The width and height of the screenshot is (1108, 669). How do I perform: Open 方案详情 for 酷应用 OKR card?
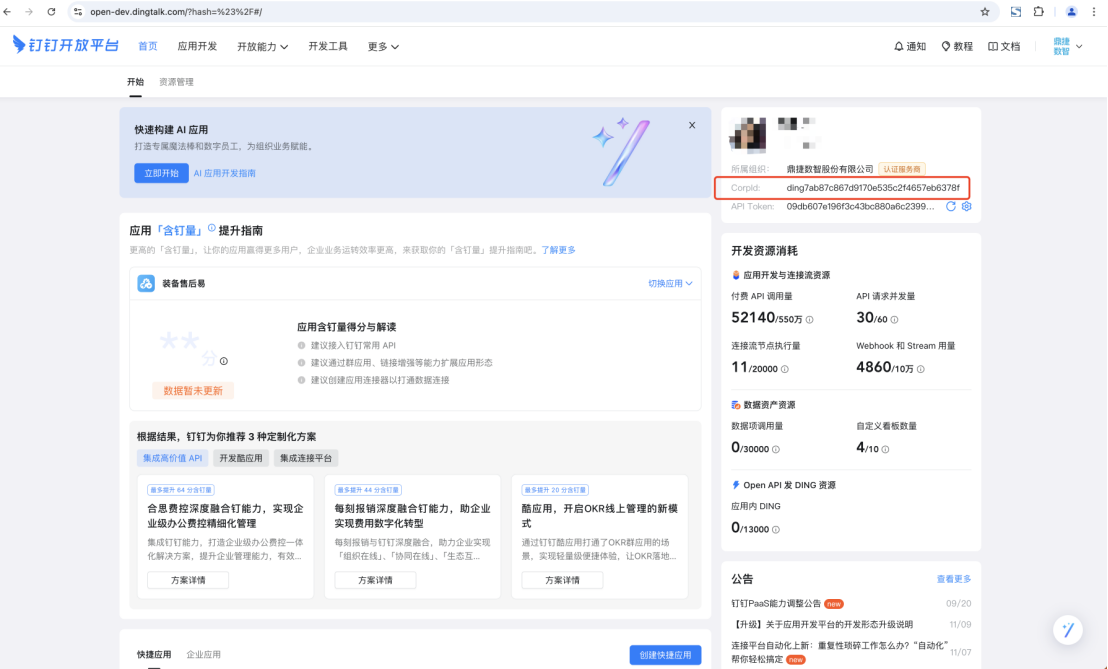(562, 580)
